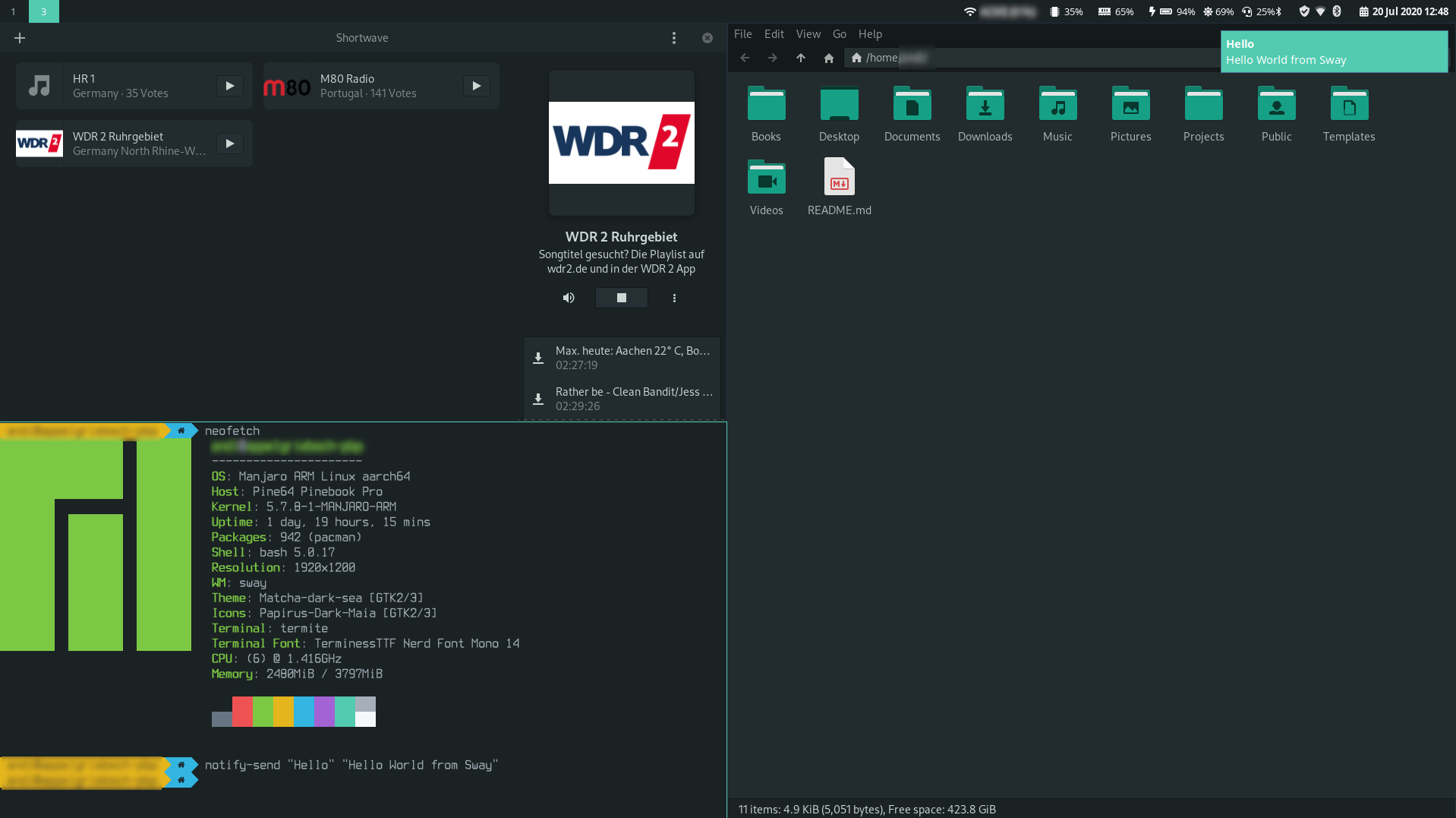The image size is (1456, 818).
Task: Select the Books folder
Action: [x=767, y=114]
